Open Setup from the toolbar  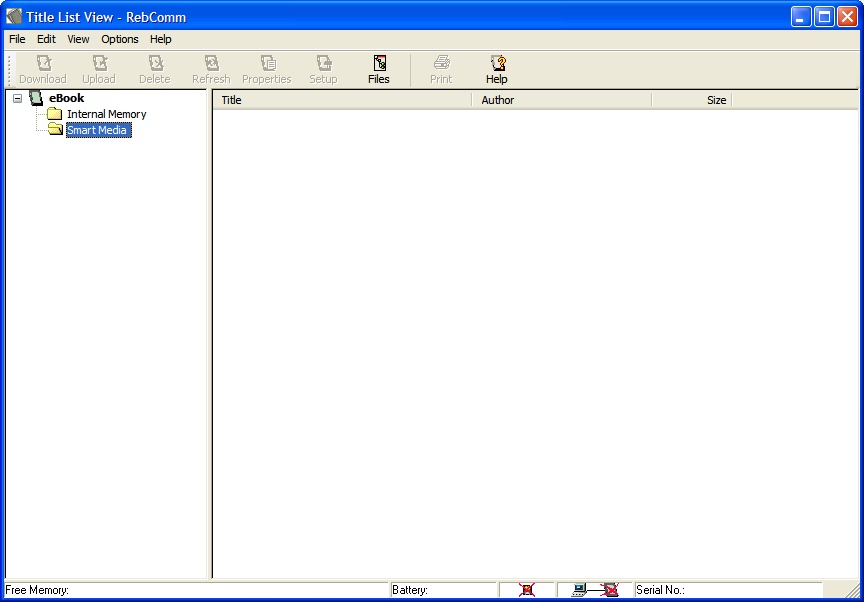click(323, 69)
